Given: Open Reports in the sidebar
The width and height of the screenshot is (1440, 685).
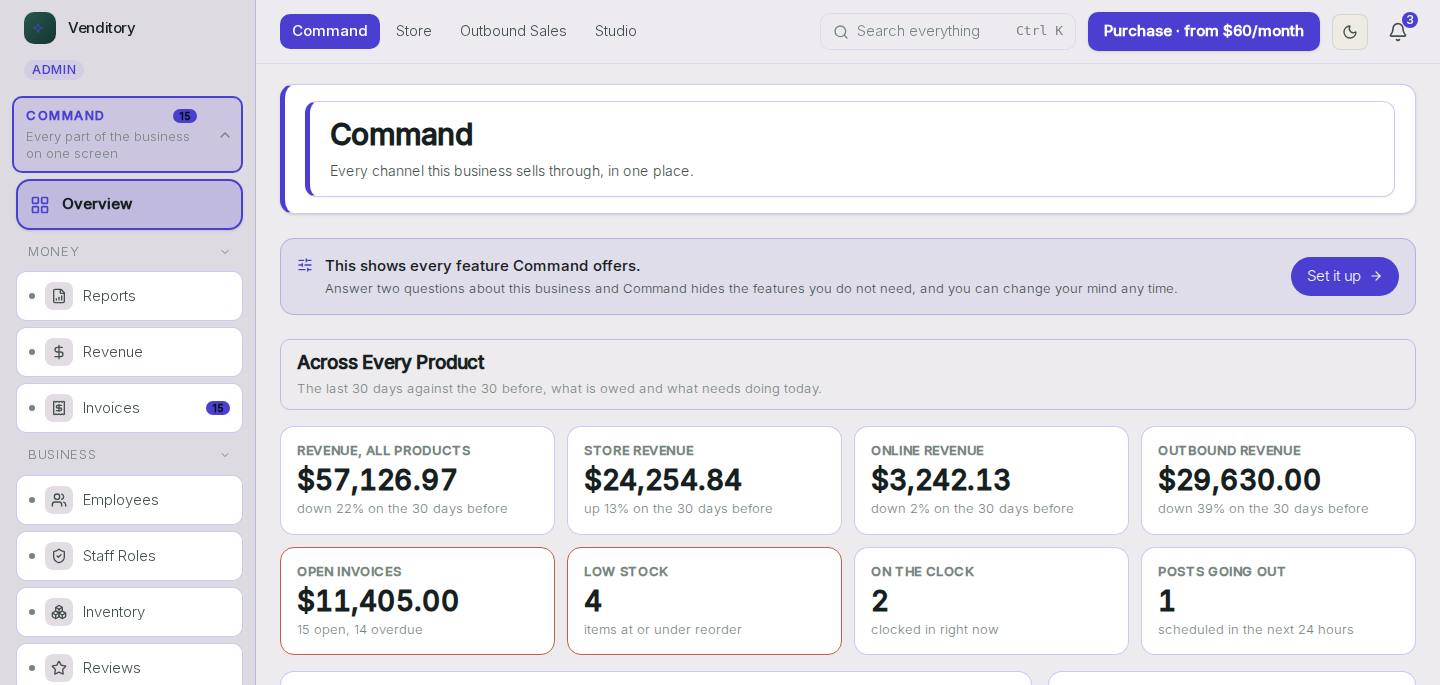Looking at the screenshot, I should [129, 296].
